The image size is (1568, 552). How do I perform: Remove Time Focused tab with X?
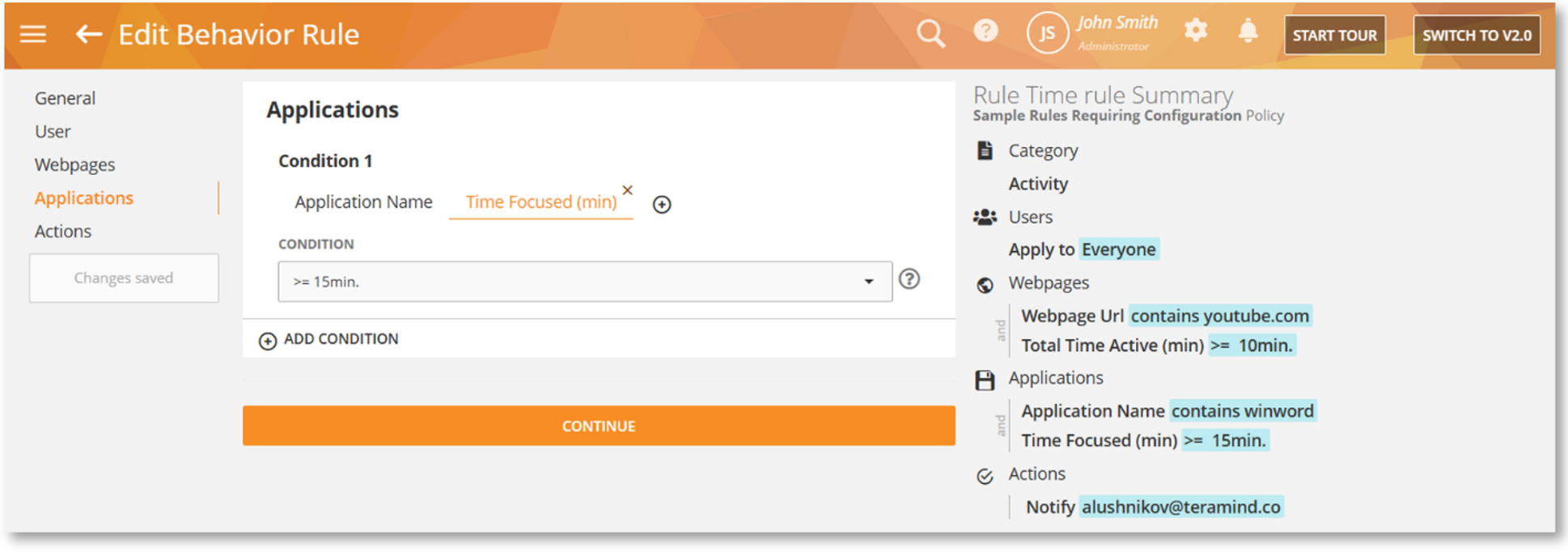tap(627, 190)
